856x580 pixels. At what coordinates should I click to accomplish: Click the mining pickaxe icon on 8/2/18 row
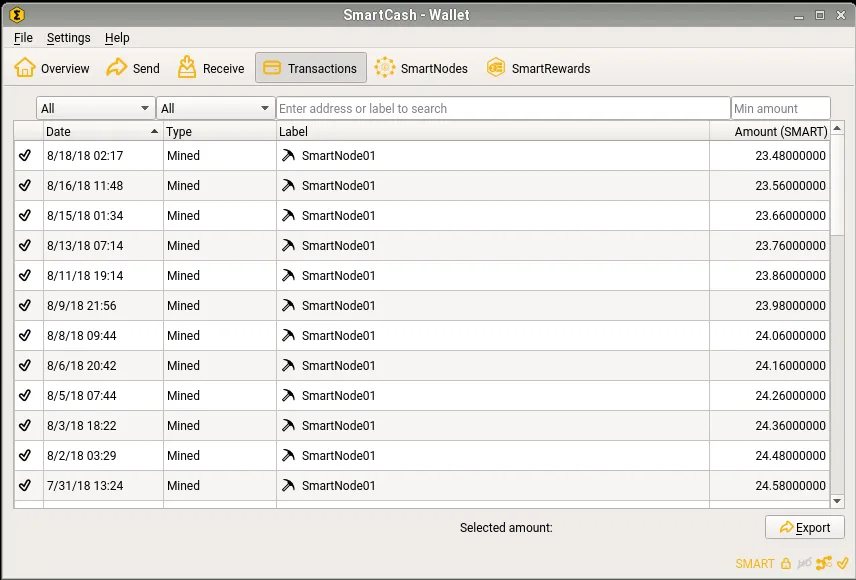(288, 455)
